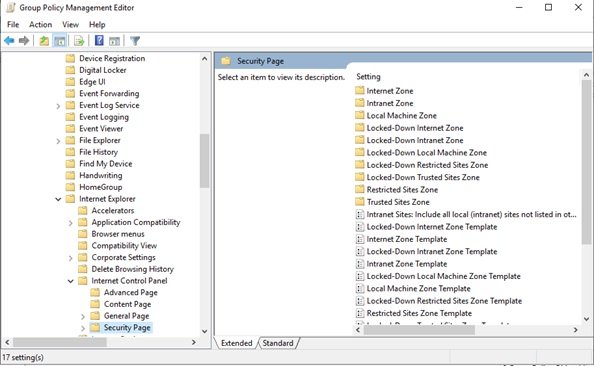Click the Internet Zone Template policy icon
The width and height of the screenshot is (594, 366).
point(360,239)
